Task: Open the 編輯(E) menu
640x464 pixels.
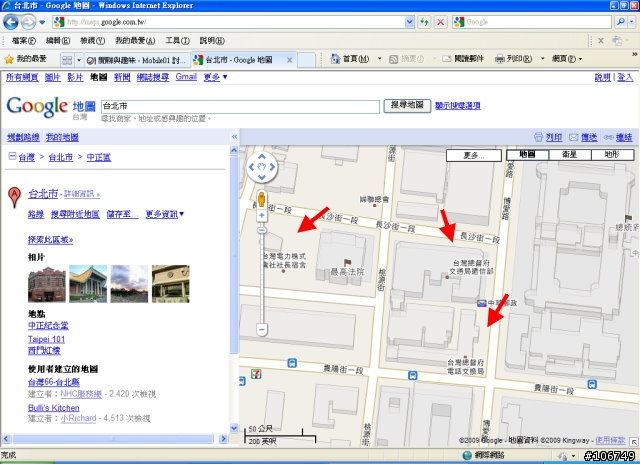Action: click(x=58, y=41)
